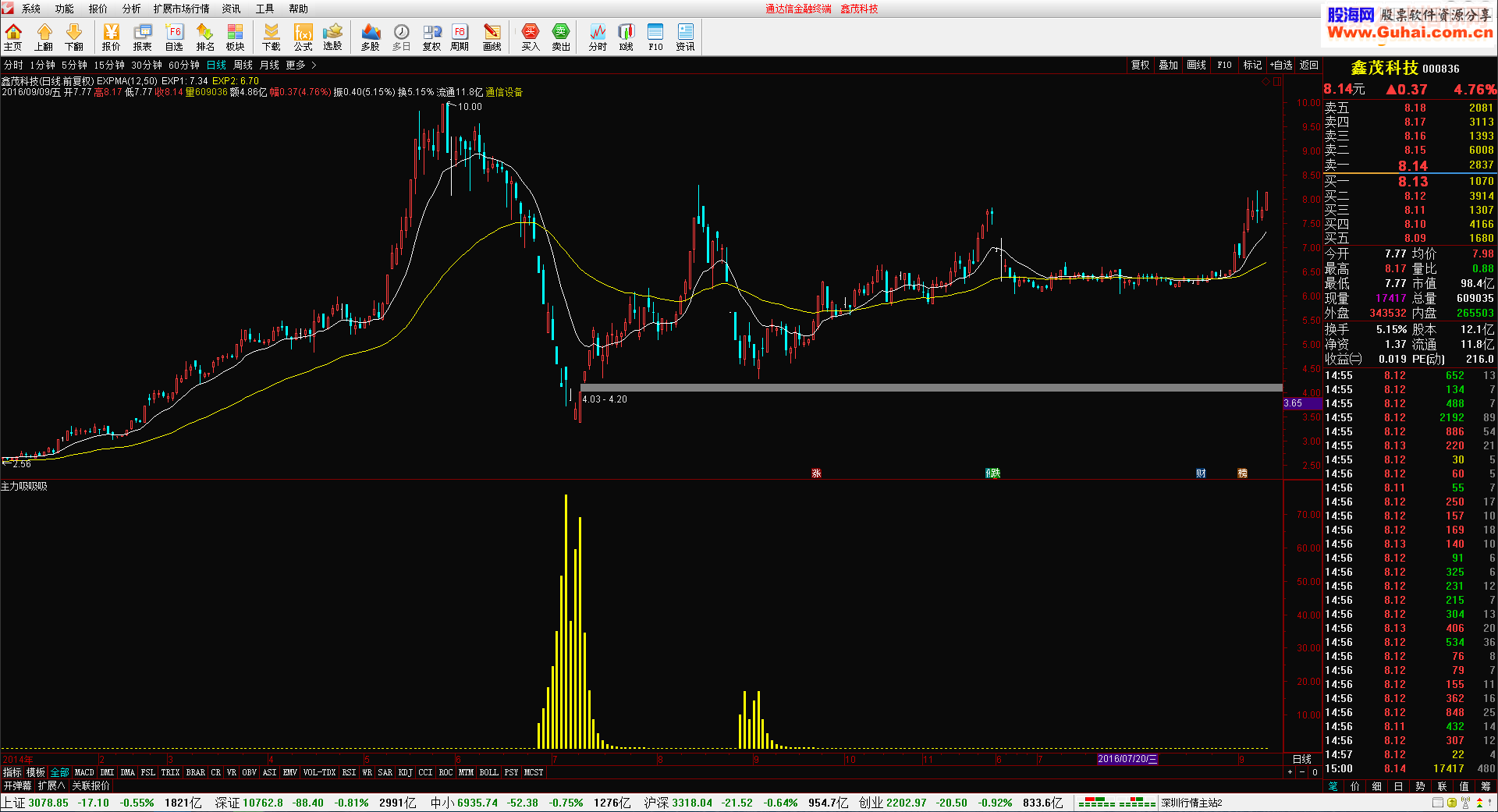Open the 工具 menu
The height and width of the screenshot is (812, 1498).
(x=265, y=9)
